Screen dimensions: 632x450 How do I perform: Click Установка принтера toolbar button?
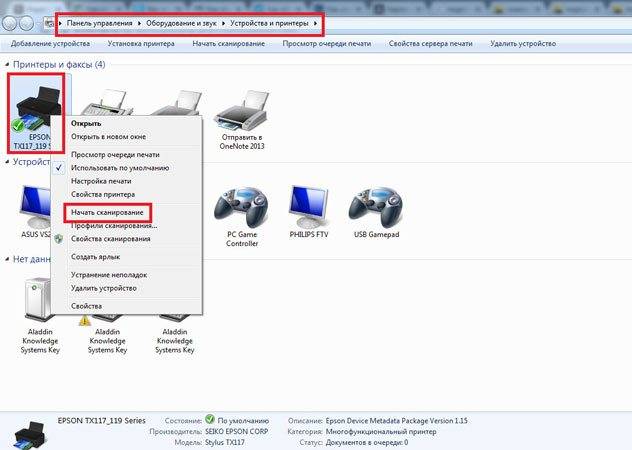click(x=141, y=44)
